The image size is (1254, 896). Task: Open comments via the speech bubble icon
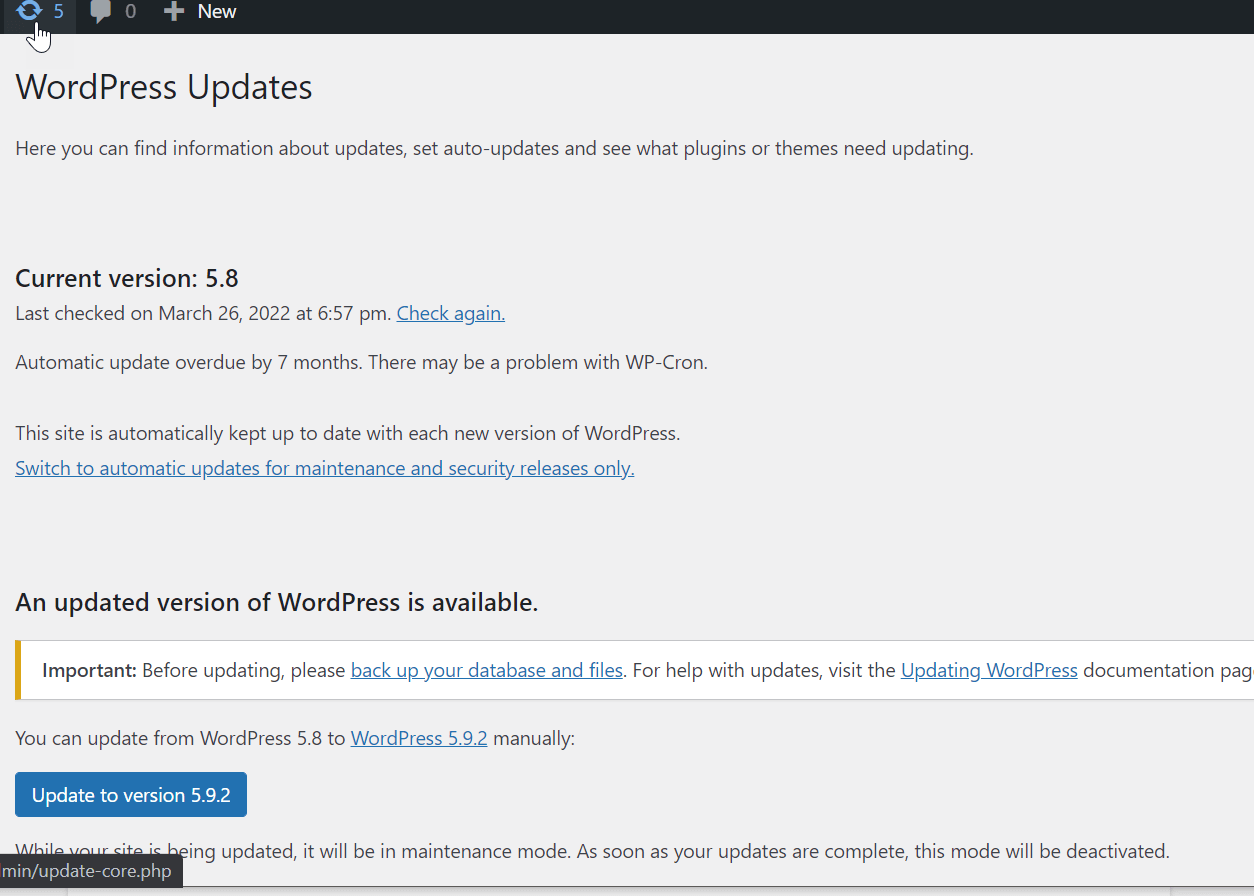point(100,12)
